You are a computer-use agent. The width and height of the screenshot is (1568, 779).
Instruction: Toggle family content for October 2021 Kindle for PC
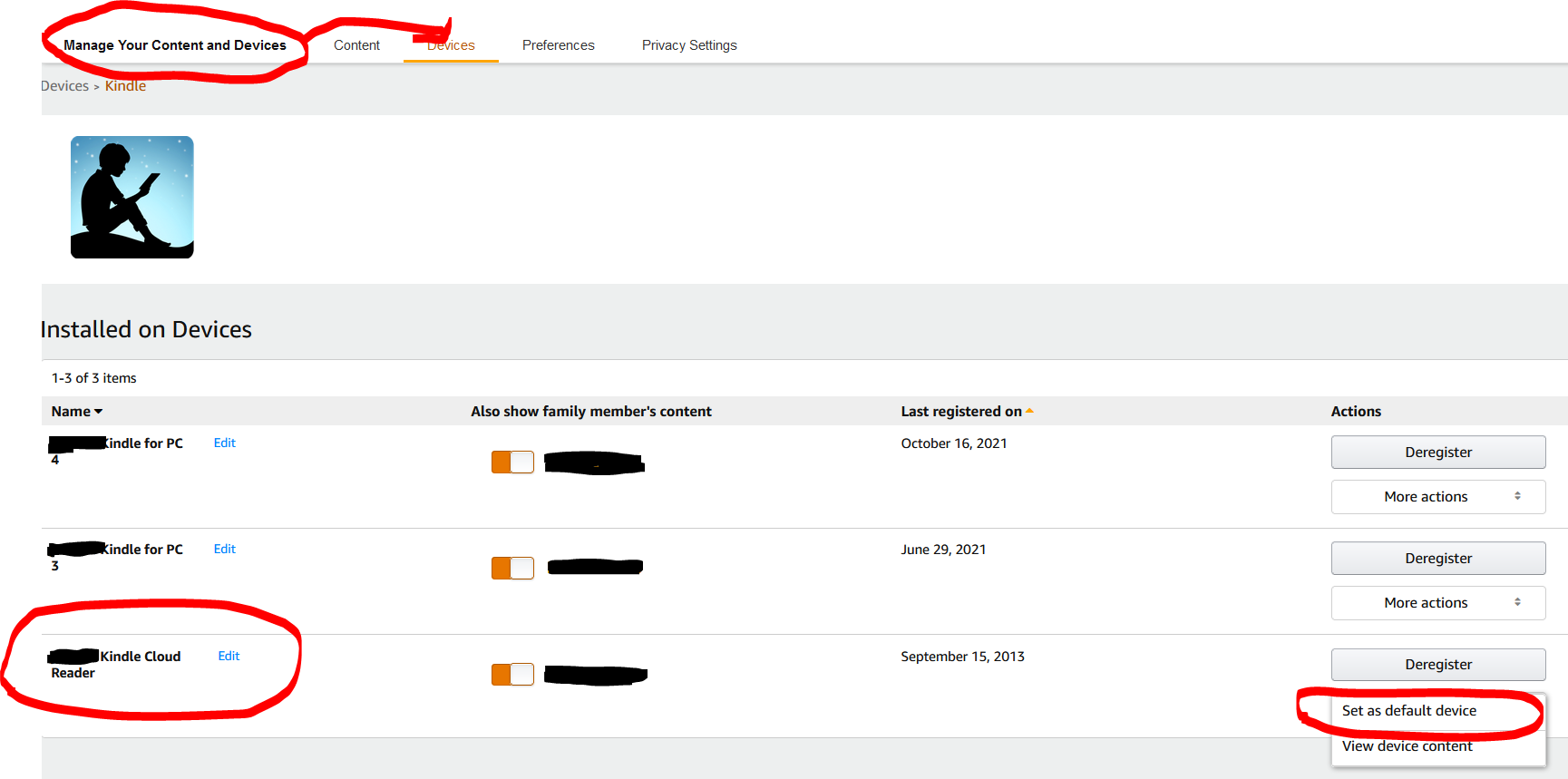click(512, 462)
